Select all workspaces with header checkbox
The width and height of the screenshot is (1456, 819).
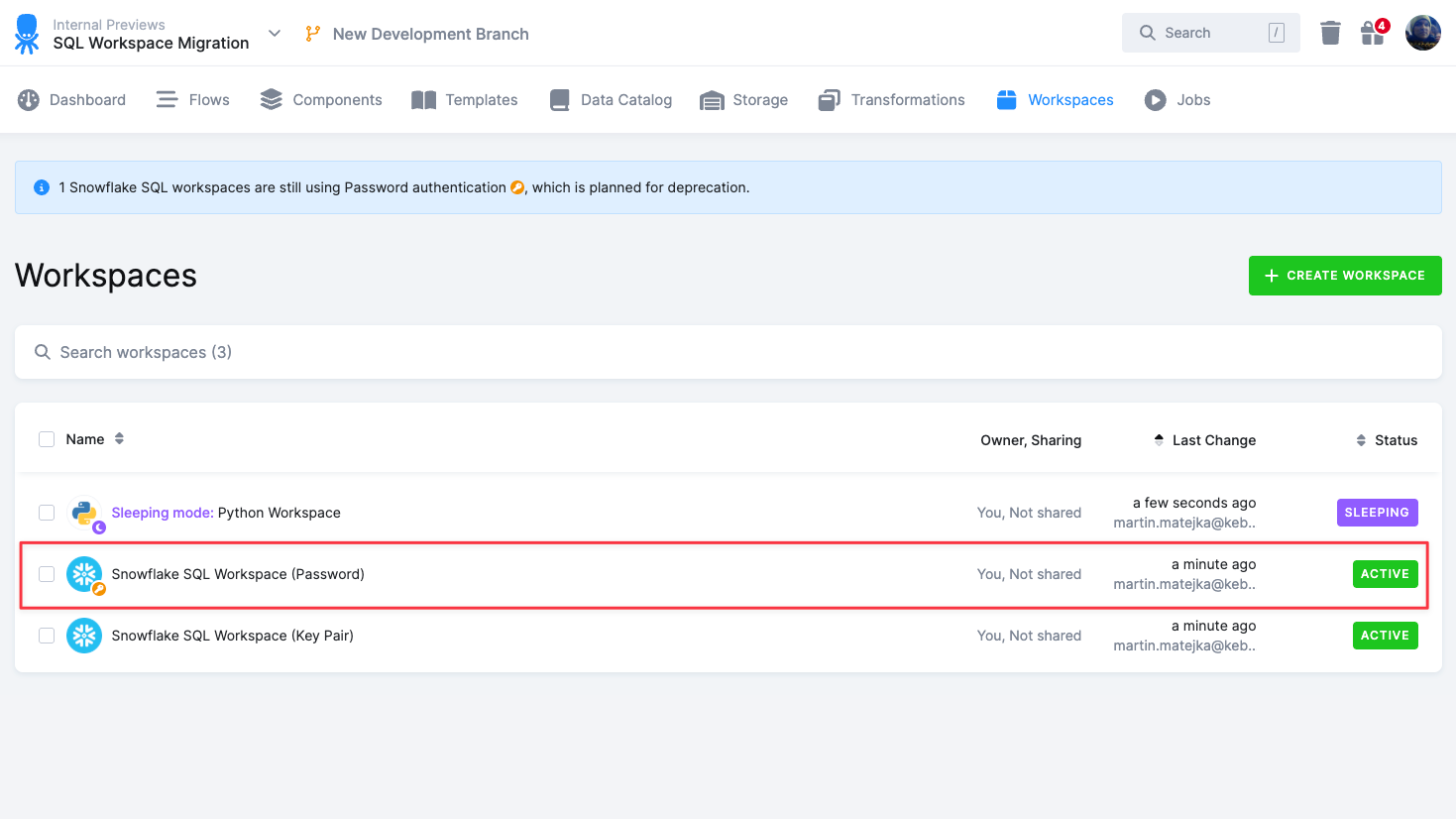[x=47, y=439]
